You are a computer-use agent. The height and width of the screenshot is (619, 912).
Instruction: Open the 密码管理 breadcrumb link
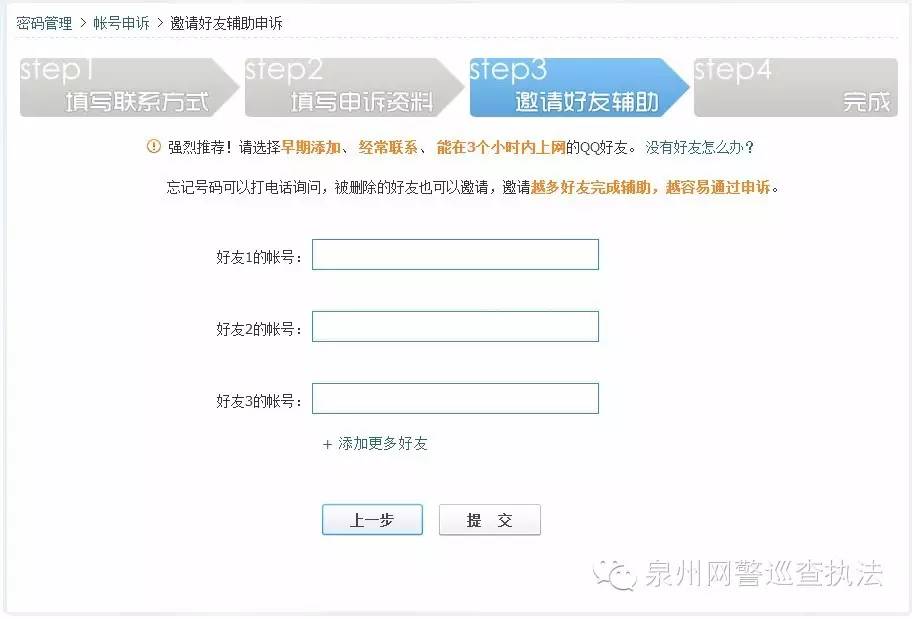tap(40, 22)
